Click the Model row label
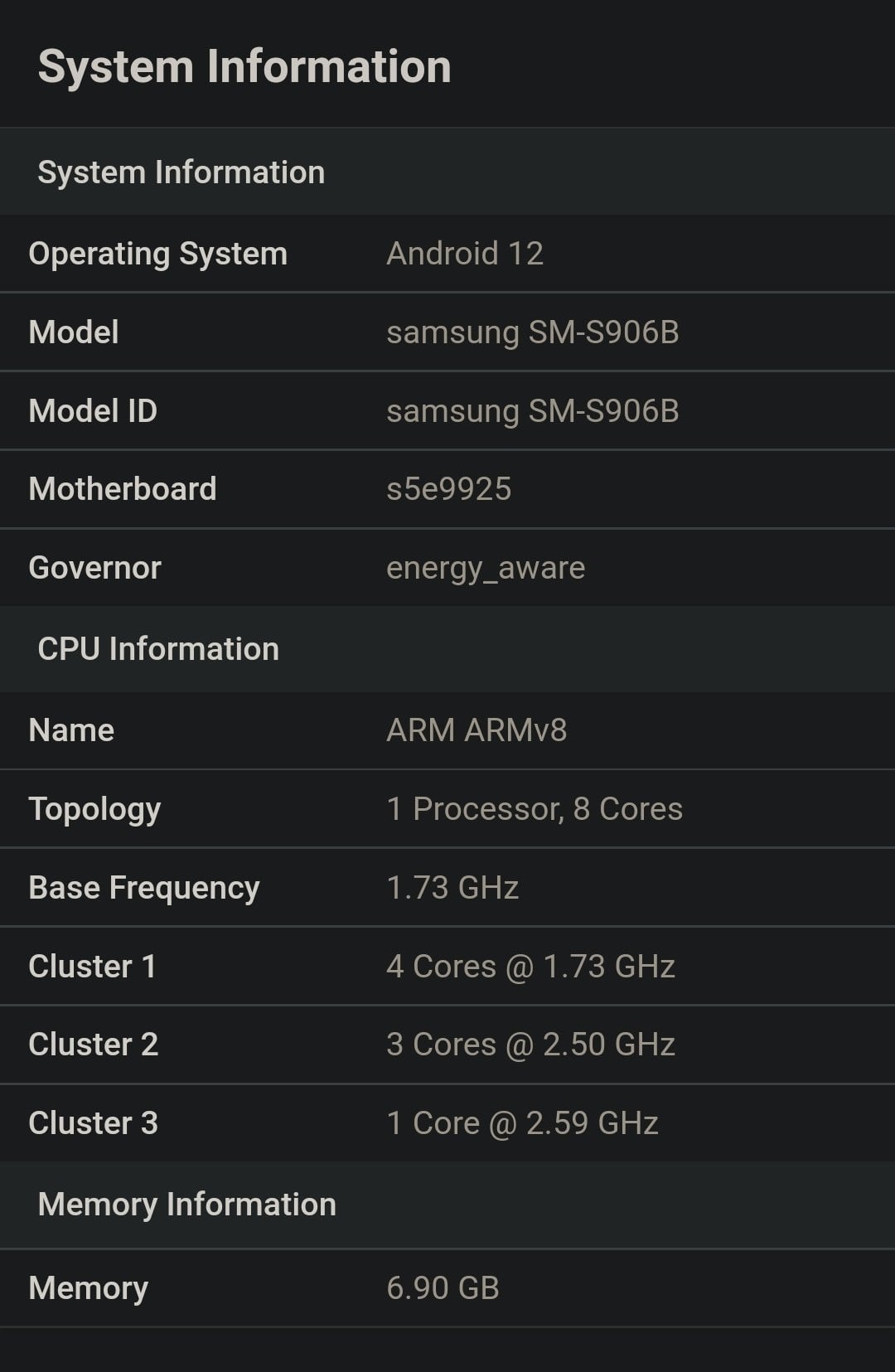The image size is (895, 1372). [x=74, y=332]
